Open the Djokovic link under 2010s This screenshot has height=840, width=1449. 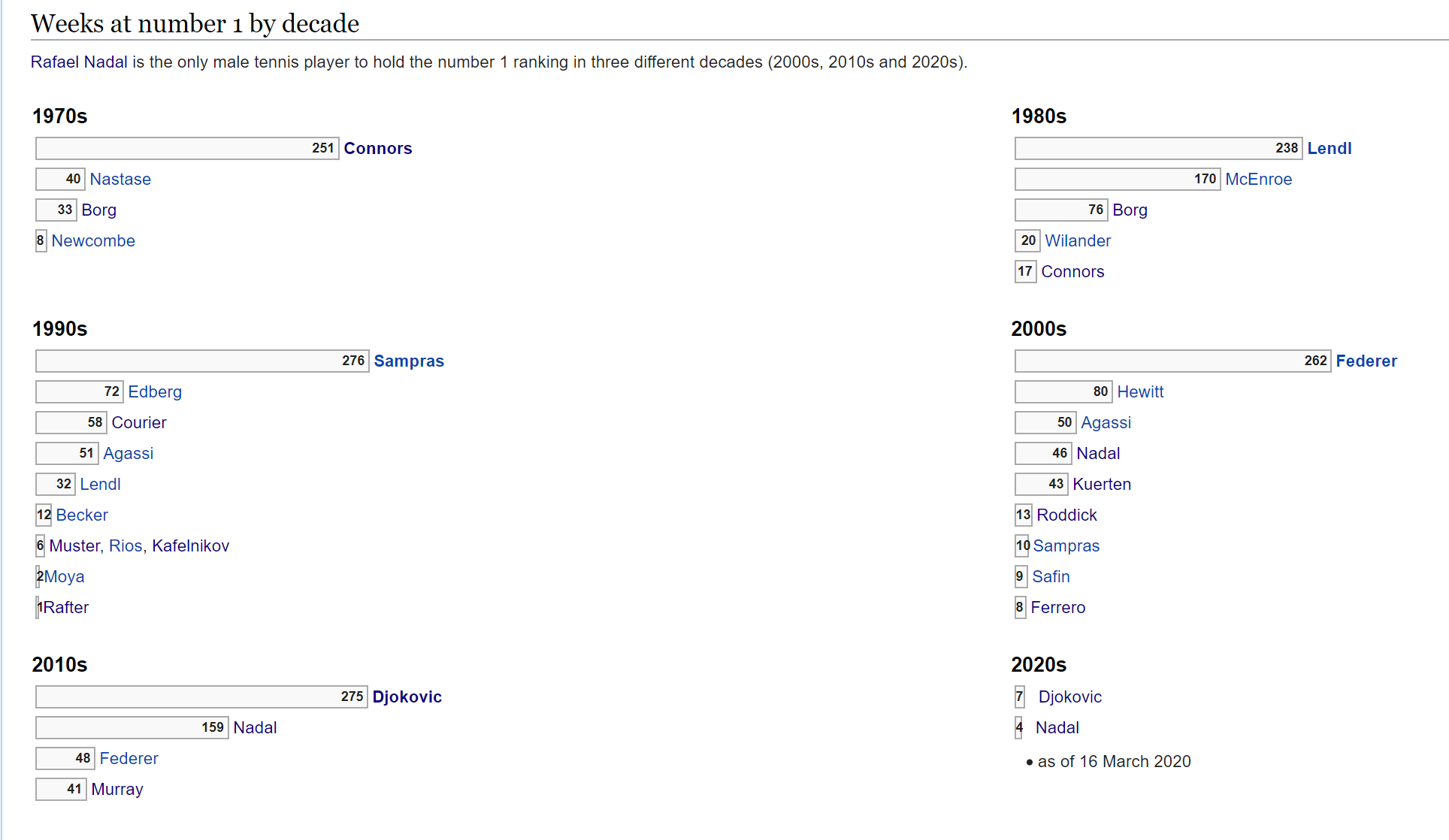pyautogui.click(x=407, y=697)
